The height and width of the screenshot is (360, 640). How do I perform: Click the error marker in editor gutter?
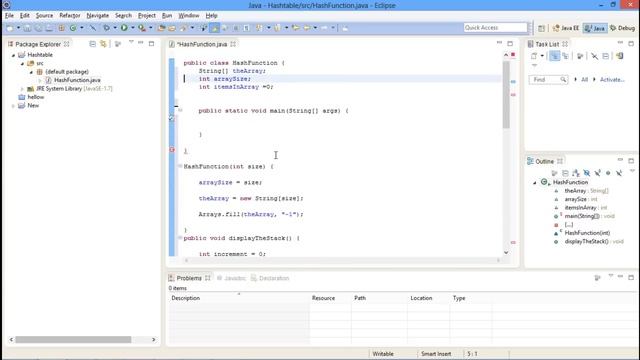(172, 150)
